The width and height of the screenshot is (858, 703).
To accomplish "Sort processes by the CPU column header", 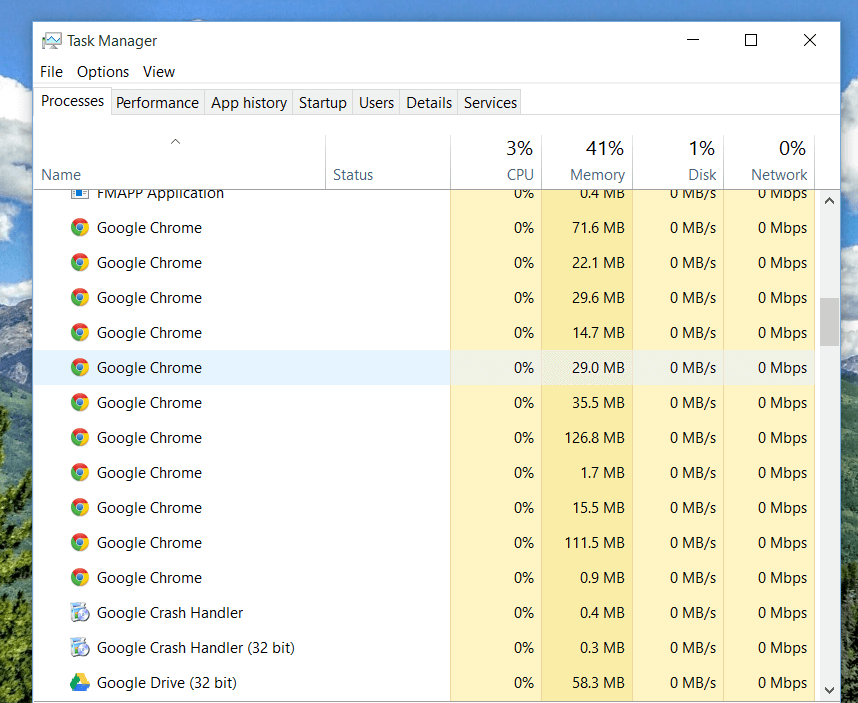I will [x=496, y=162].
